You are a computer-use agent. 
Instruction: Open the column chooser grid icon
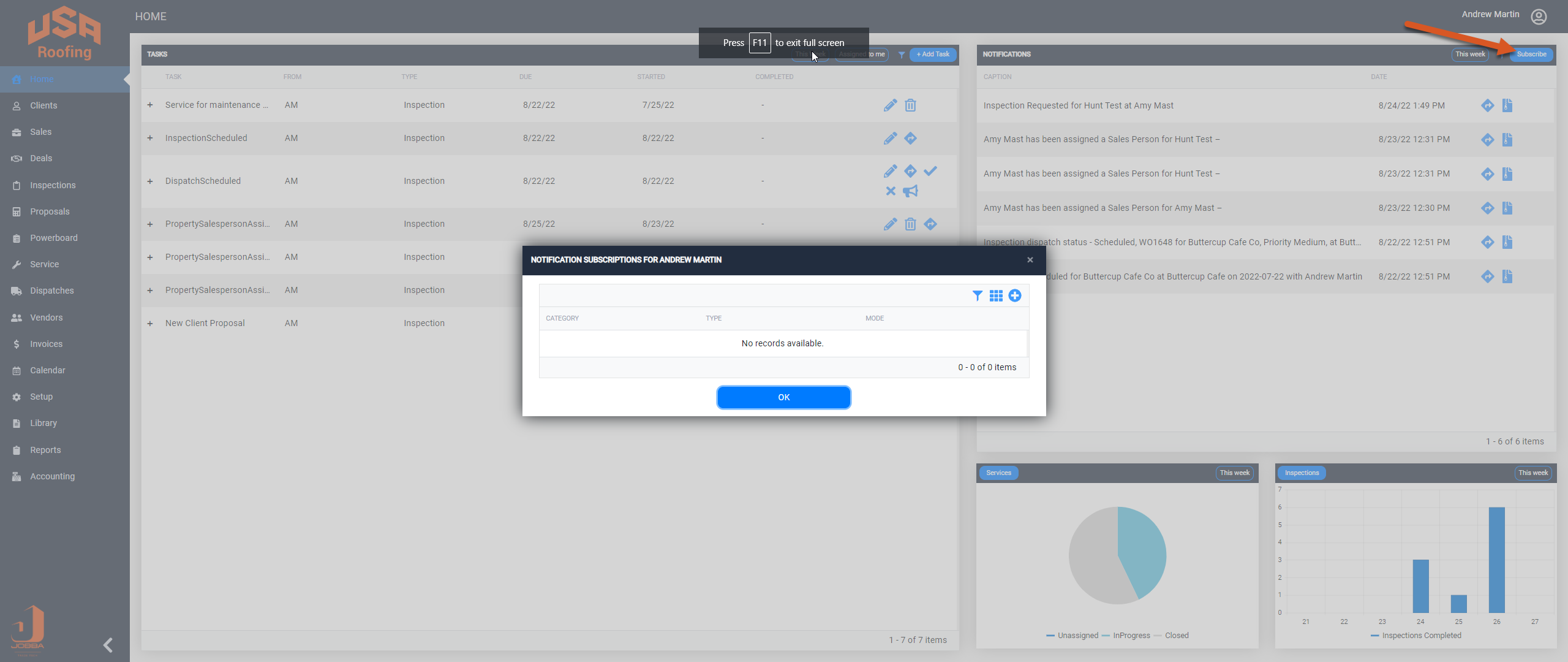click(x=996, y=296)
